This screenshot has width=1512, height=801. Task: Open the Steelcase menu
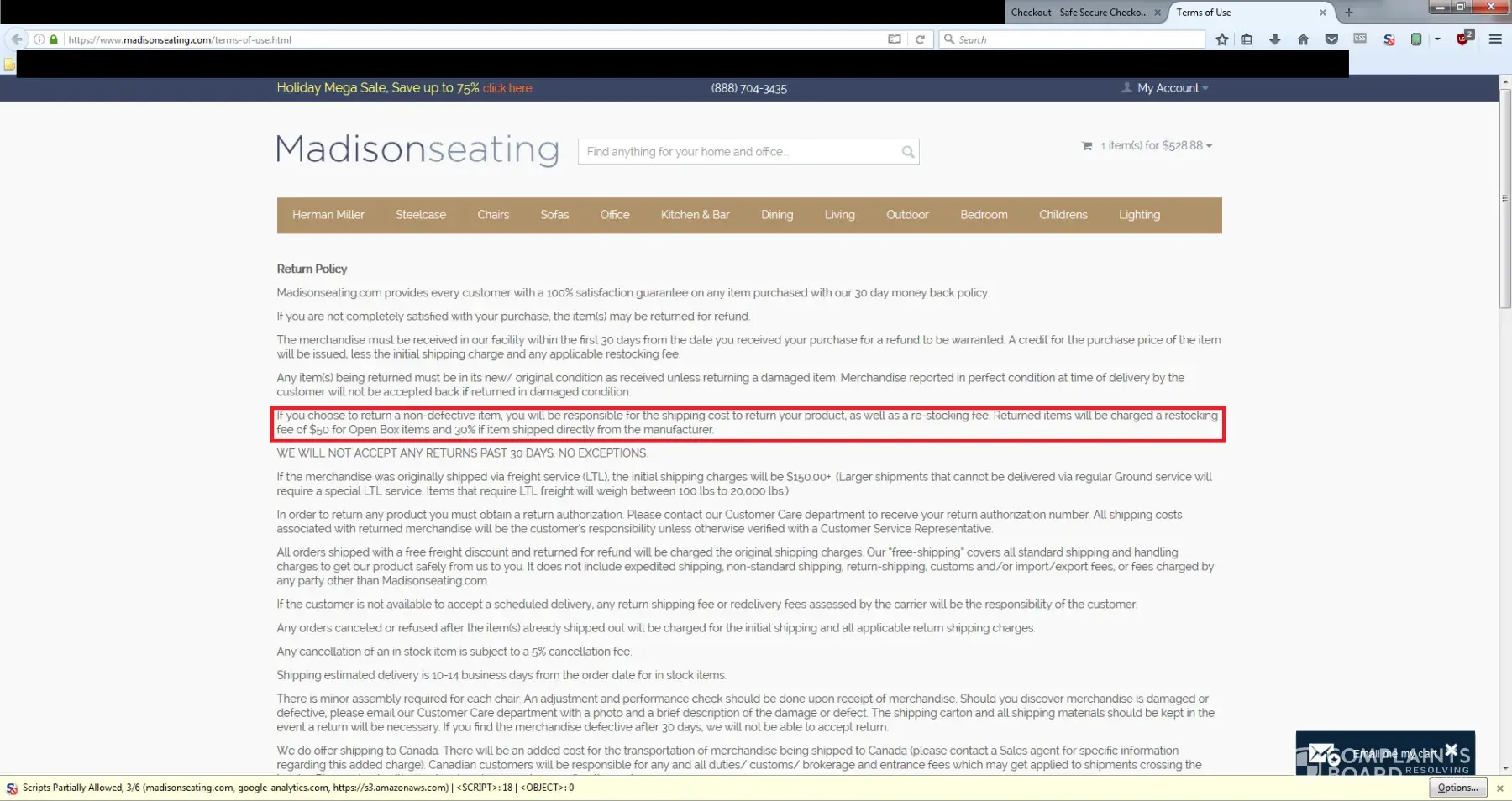[421, 215]
